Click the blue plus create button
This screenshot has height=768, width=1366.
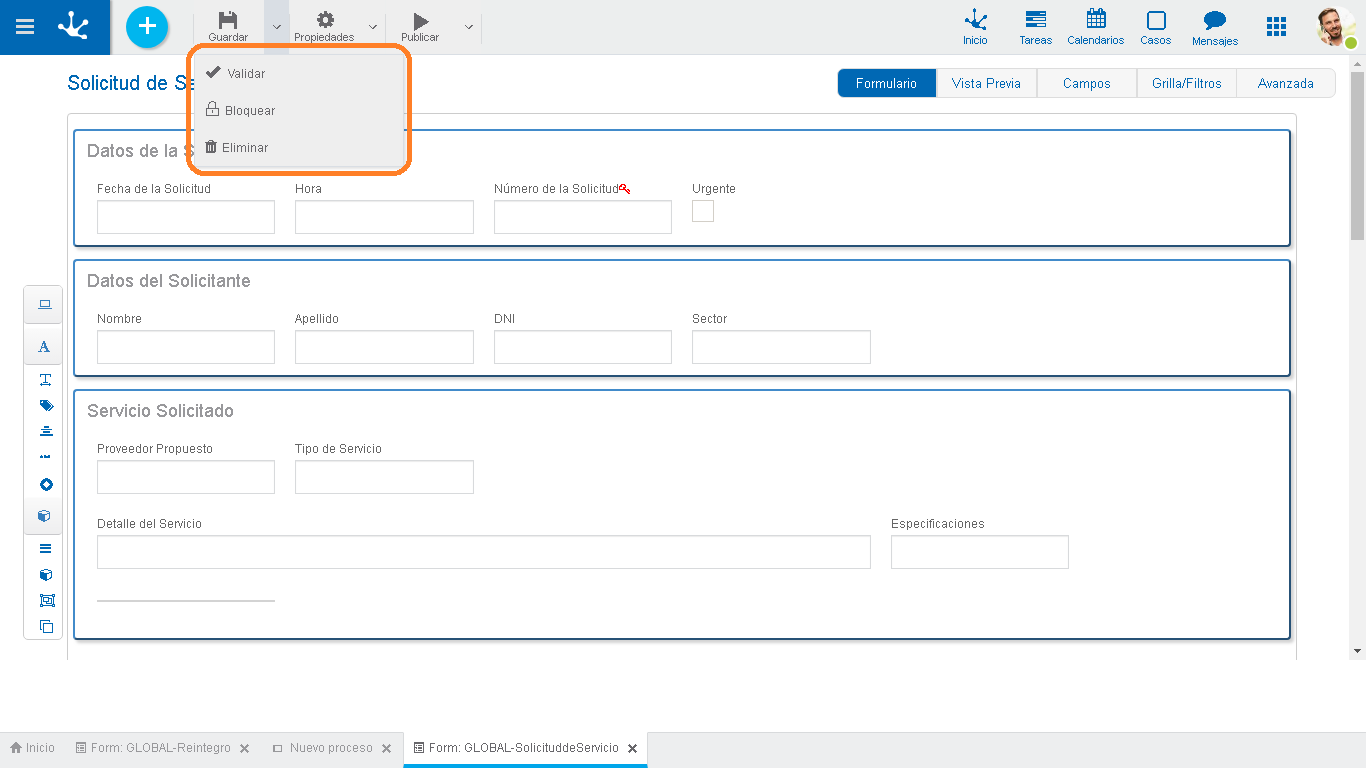(x=147, y=27)
